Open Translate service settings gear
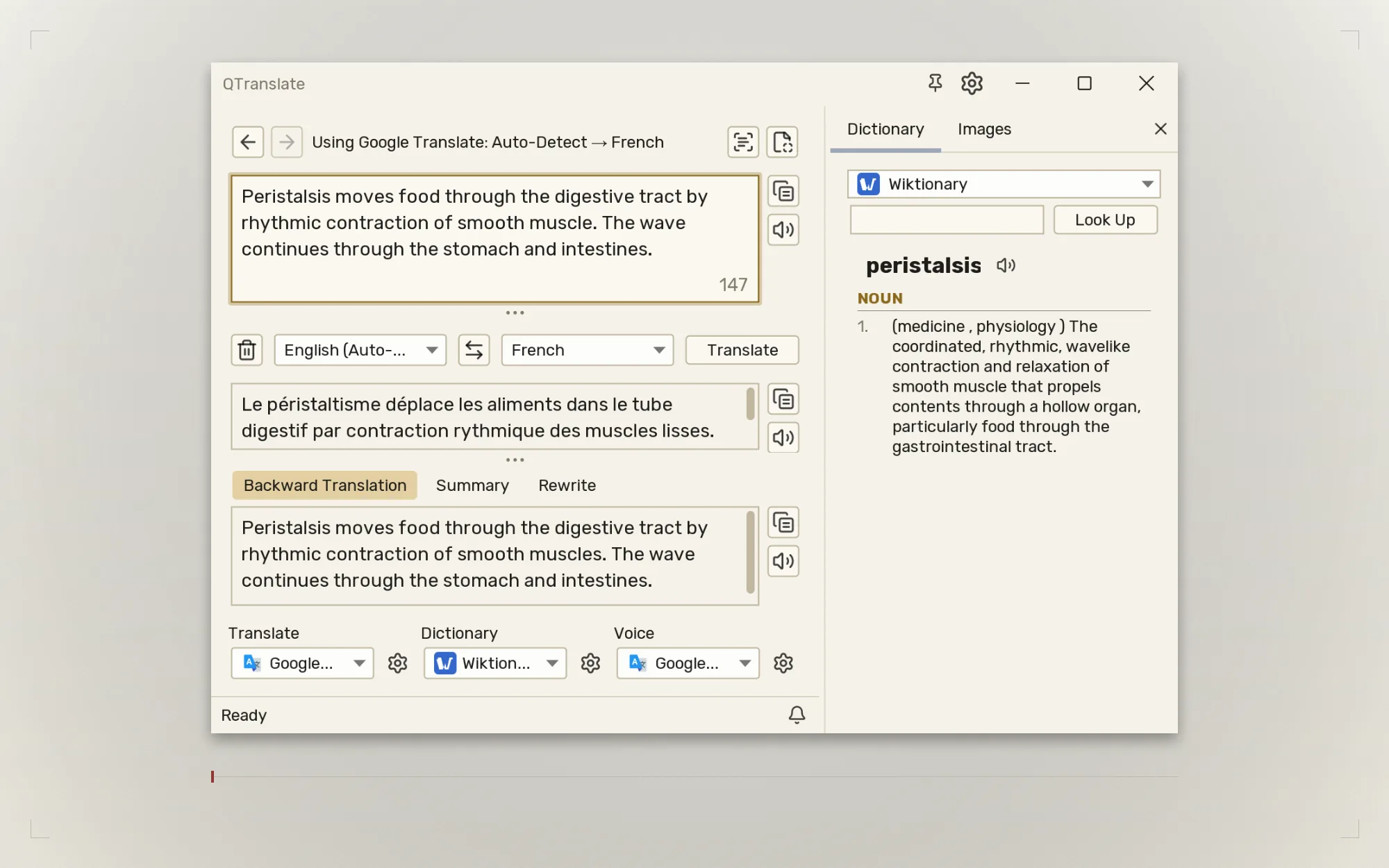 [x=398, y=663]
